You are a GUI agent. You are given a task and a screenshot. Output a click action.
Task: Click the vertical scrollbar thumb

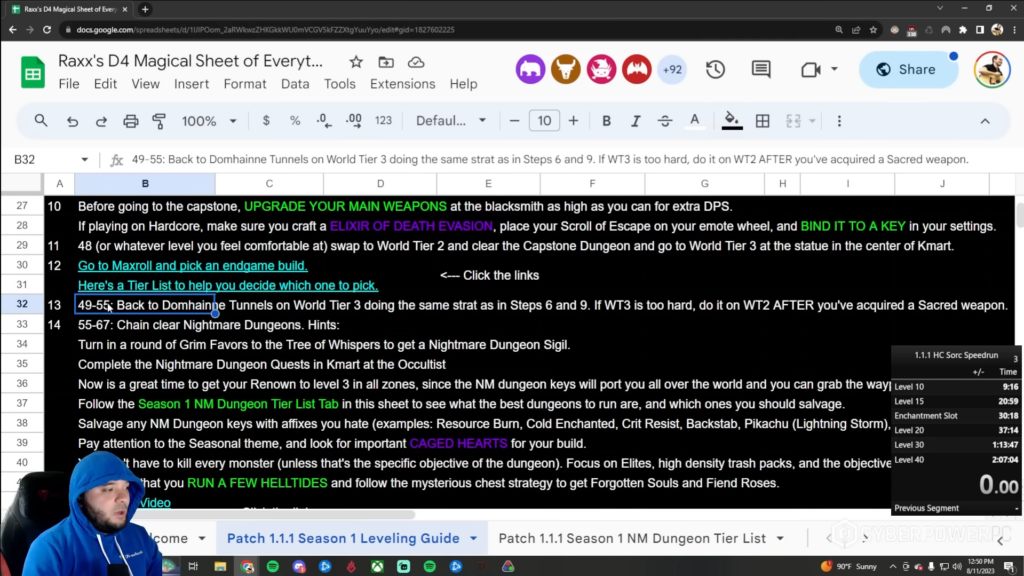pos(1019,216)
